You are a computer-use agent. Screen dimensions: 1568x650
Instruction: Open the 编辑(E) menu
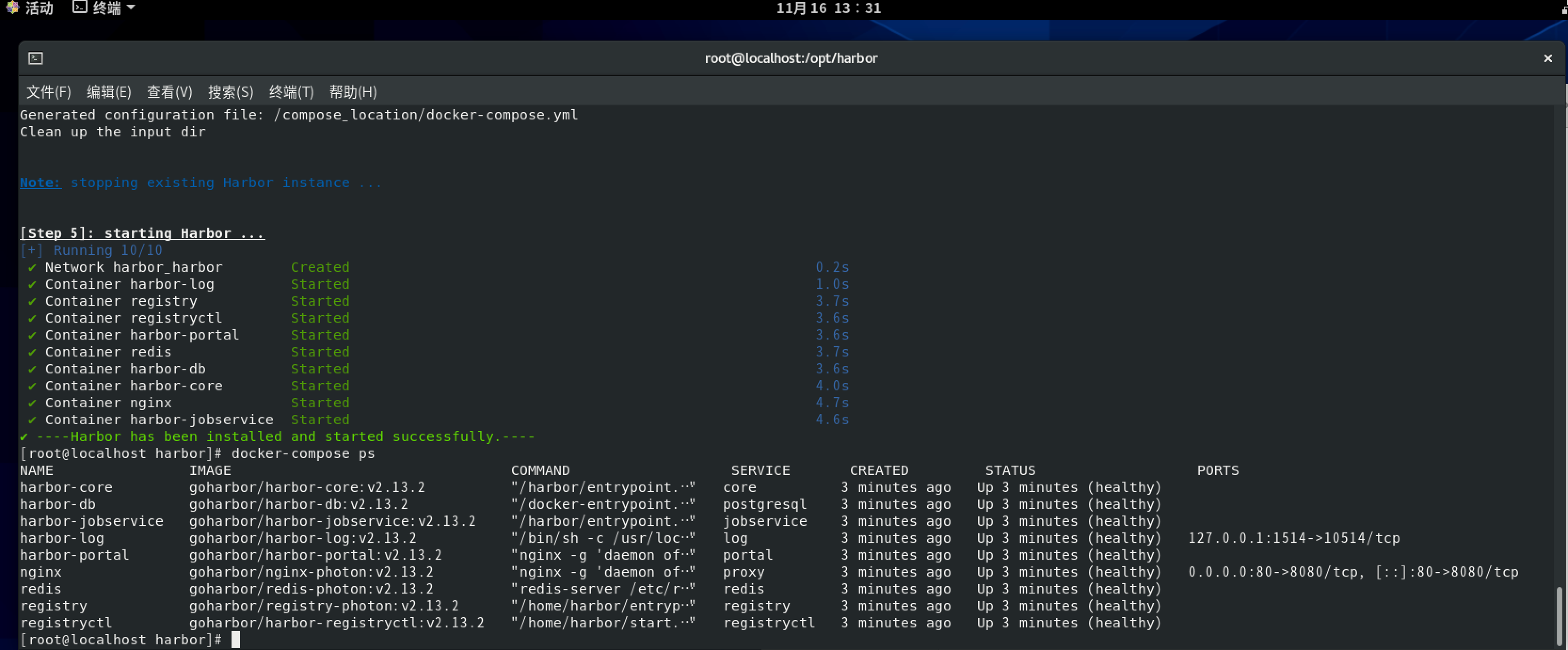point(109,92)
